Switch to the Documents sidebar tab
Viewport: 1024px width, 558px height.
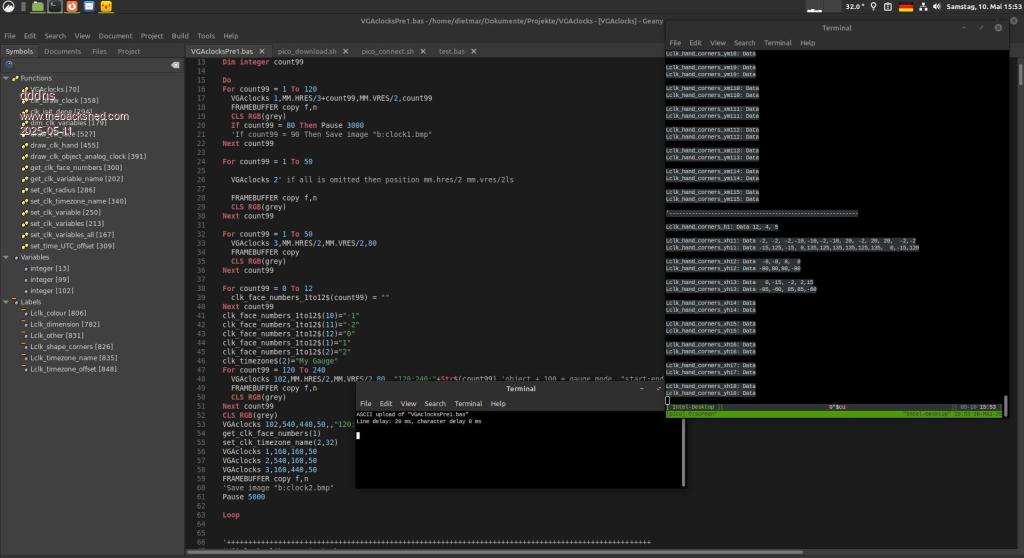(x=62, y=51)
